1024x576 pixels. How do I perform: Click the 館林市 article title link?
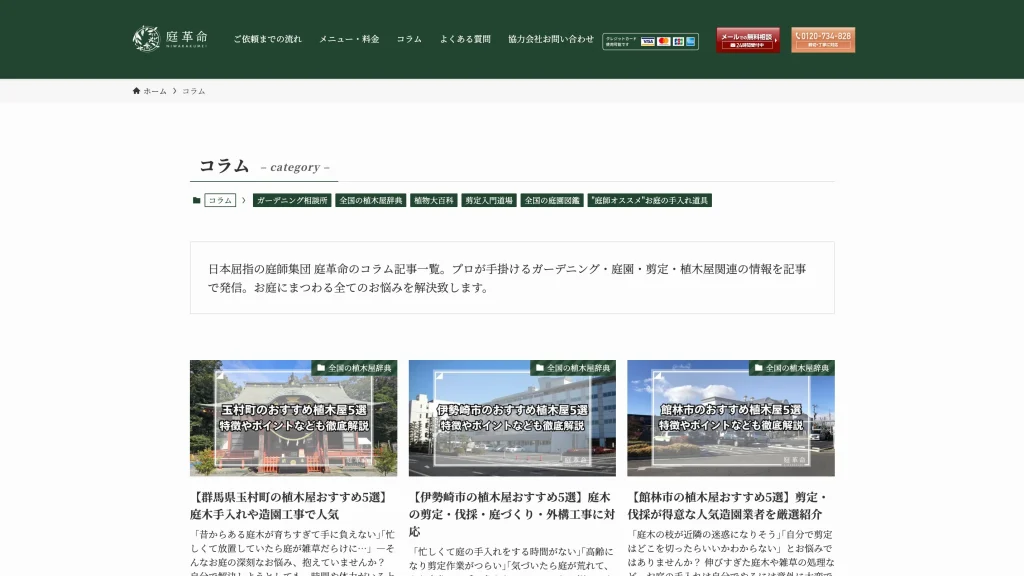729,505
